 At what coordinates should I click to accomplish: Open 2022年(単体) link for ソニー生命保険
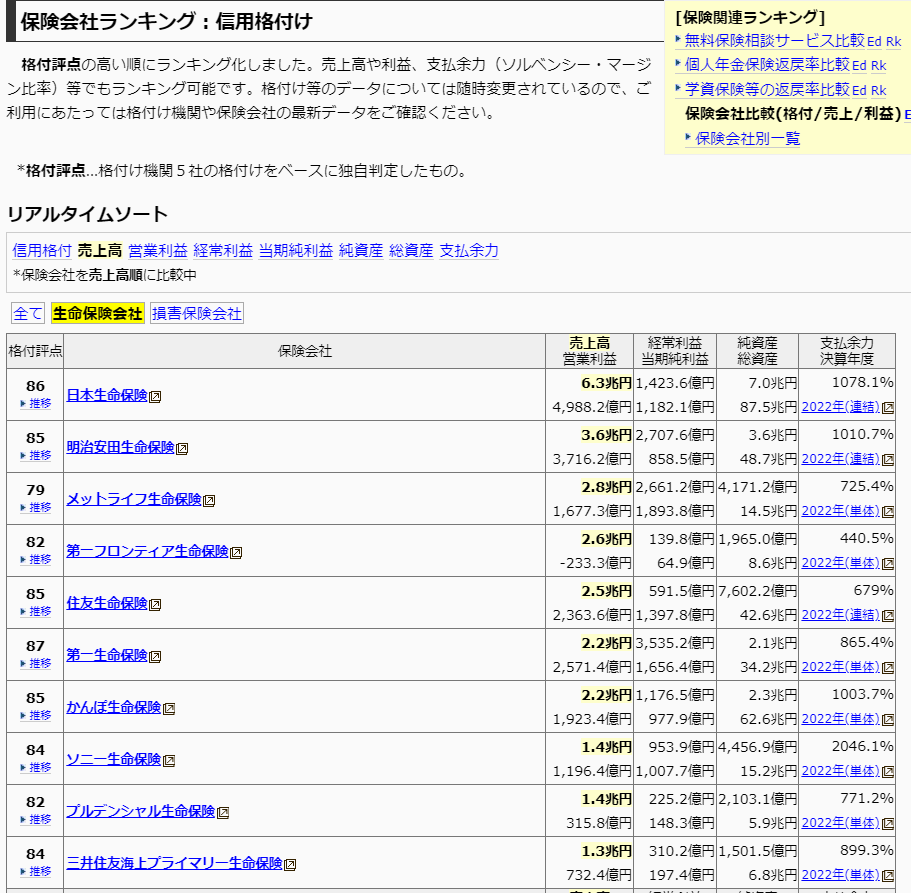click(840, 771)
